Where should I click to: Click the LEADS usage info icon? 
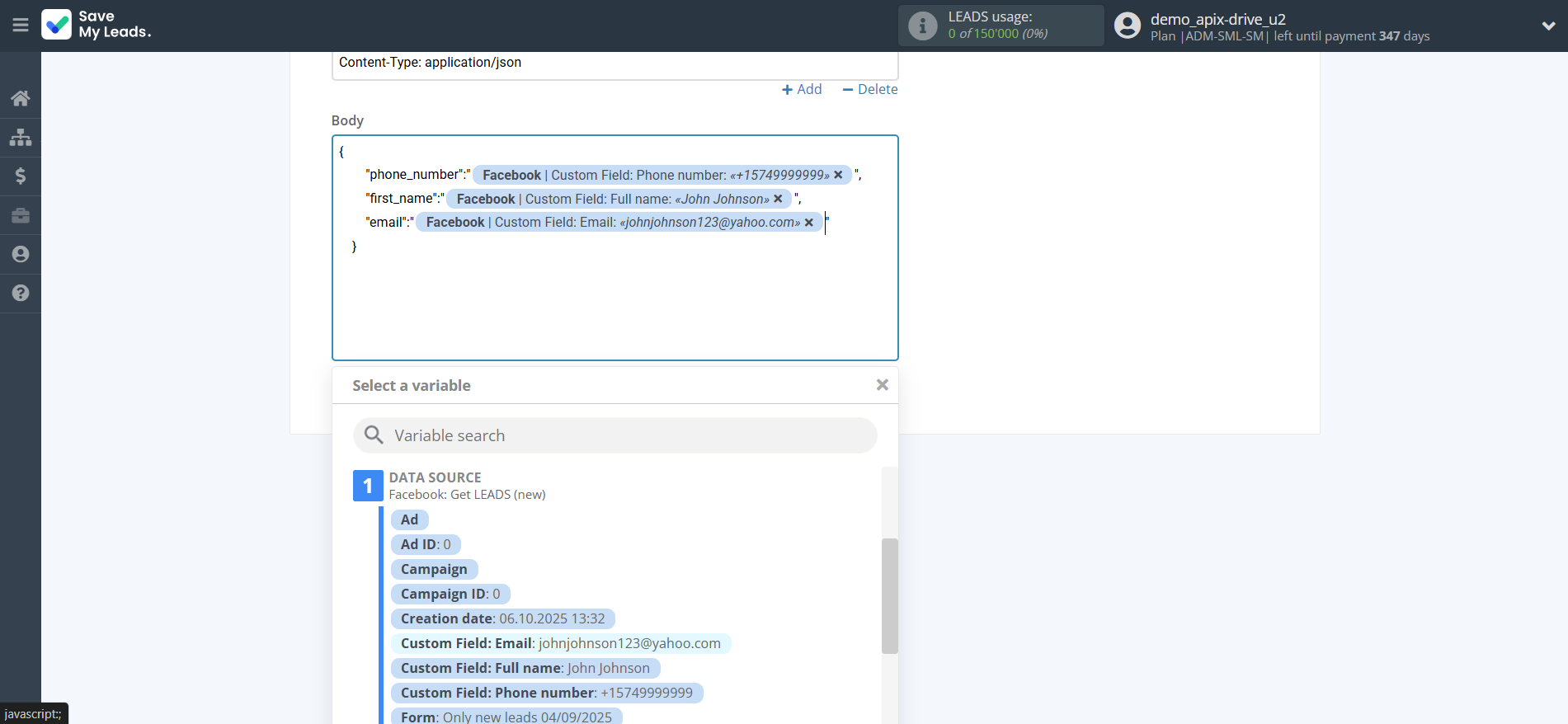[922, 26]
